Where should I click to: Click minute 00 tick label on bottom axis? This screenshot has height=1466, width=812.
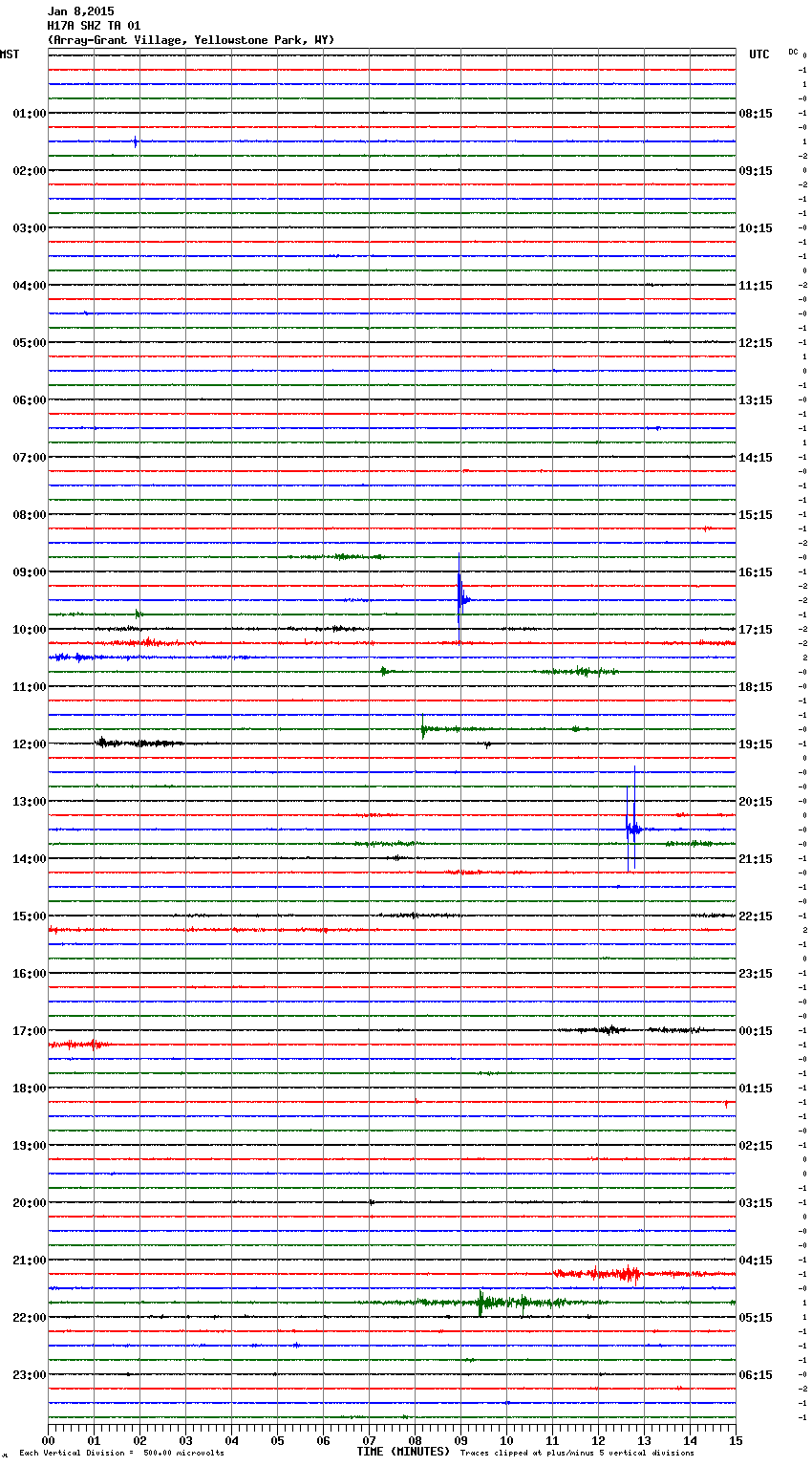point(48,1440)
